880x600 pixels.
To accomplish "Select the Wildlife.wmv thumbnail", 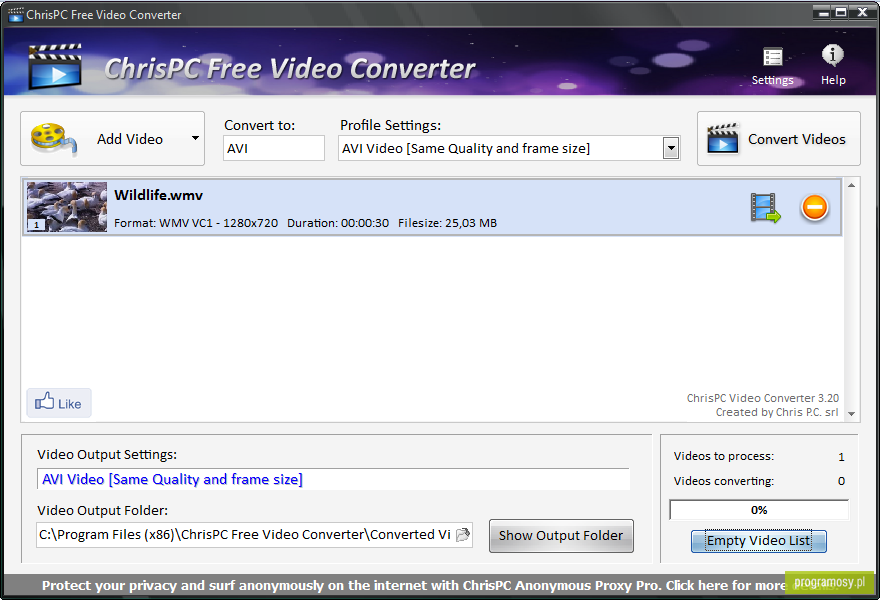I will [x=67, y=207].
